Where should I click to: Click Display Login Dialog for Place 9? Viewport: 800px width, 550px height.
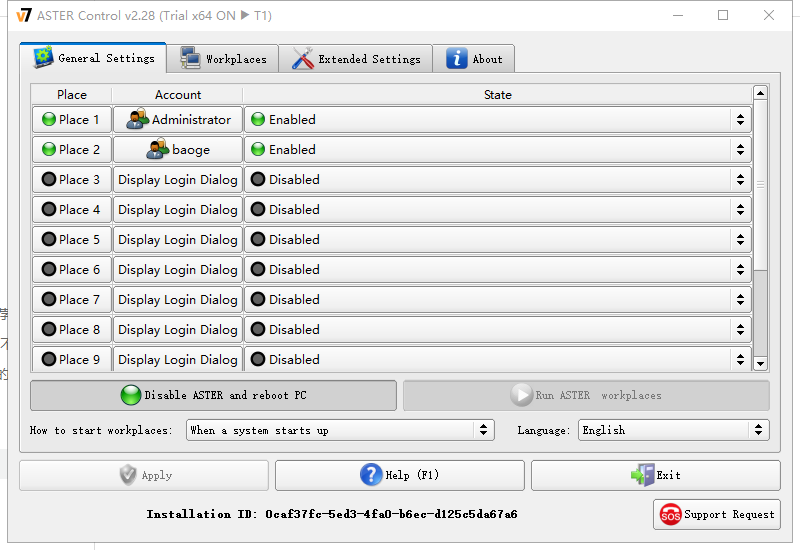click(x=178, y=359)
